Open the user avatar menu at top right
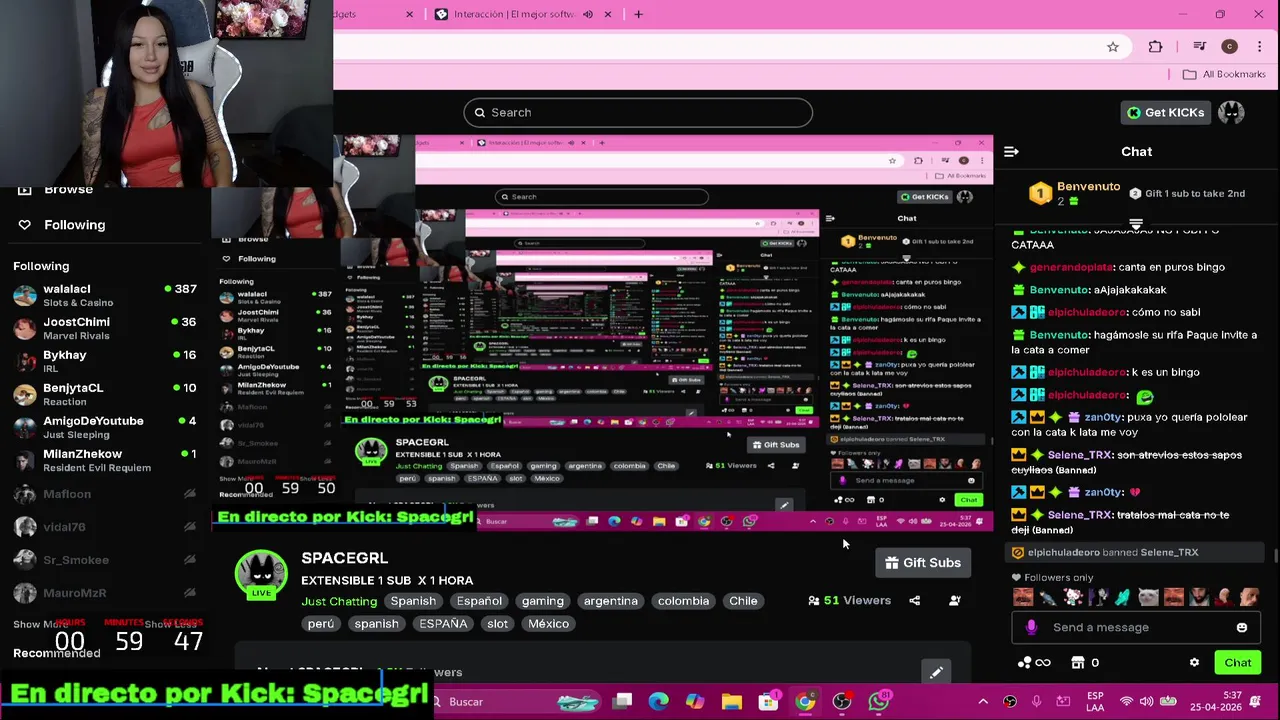The width and height of the screenshot is (1280, 720). pyautogui.click(x=1231, y=112)
